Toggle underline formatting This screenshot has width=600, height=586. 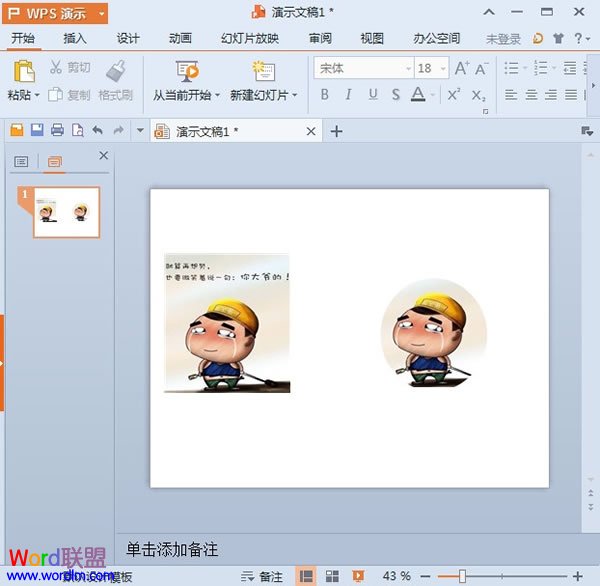[x=373, y=94]
